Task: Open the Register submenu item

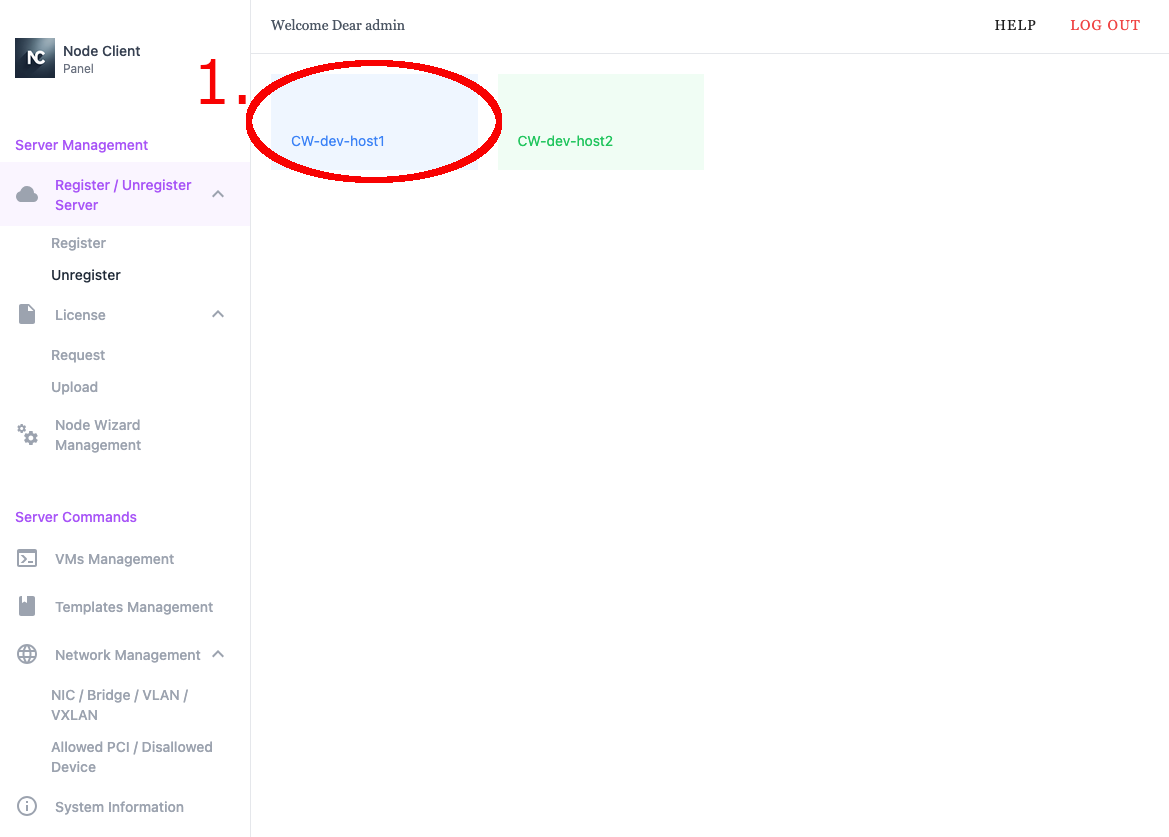Action: click(78, 243)
